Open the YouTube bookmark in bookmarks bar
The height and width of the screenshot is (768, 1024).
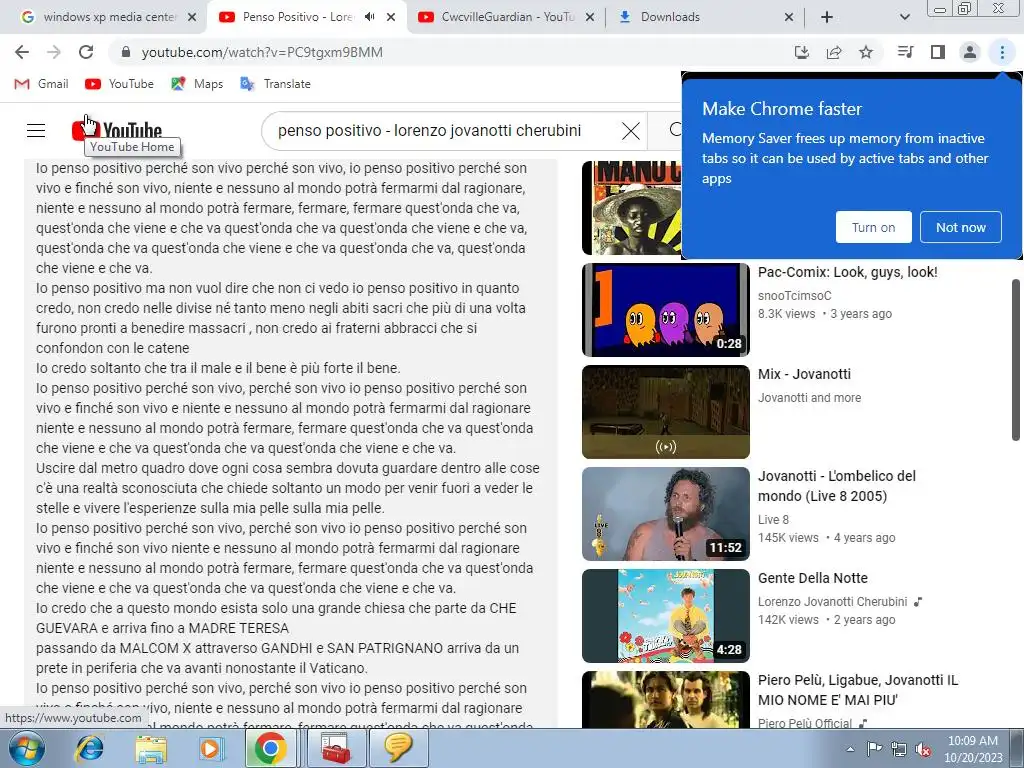(120, 84)
